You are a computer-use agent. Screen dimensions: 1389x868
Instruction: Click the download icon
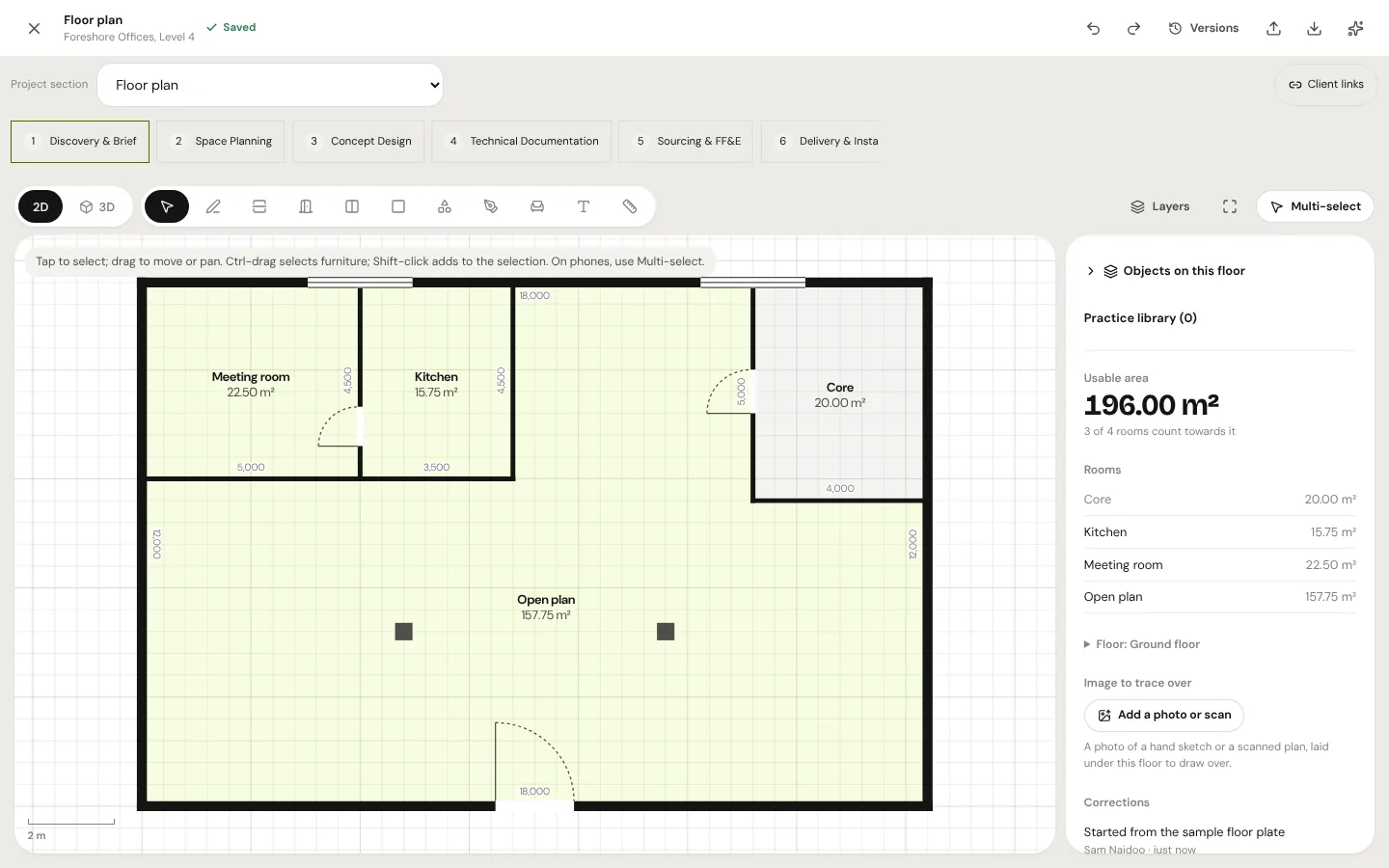point(1314,28)
